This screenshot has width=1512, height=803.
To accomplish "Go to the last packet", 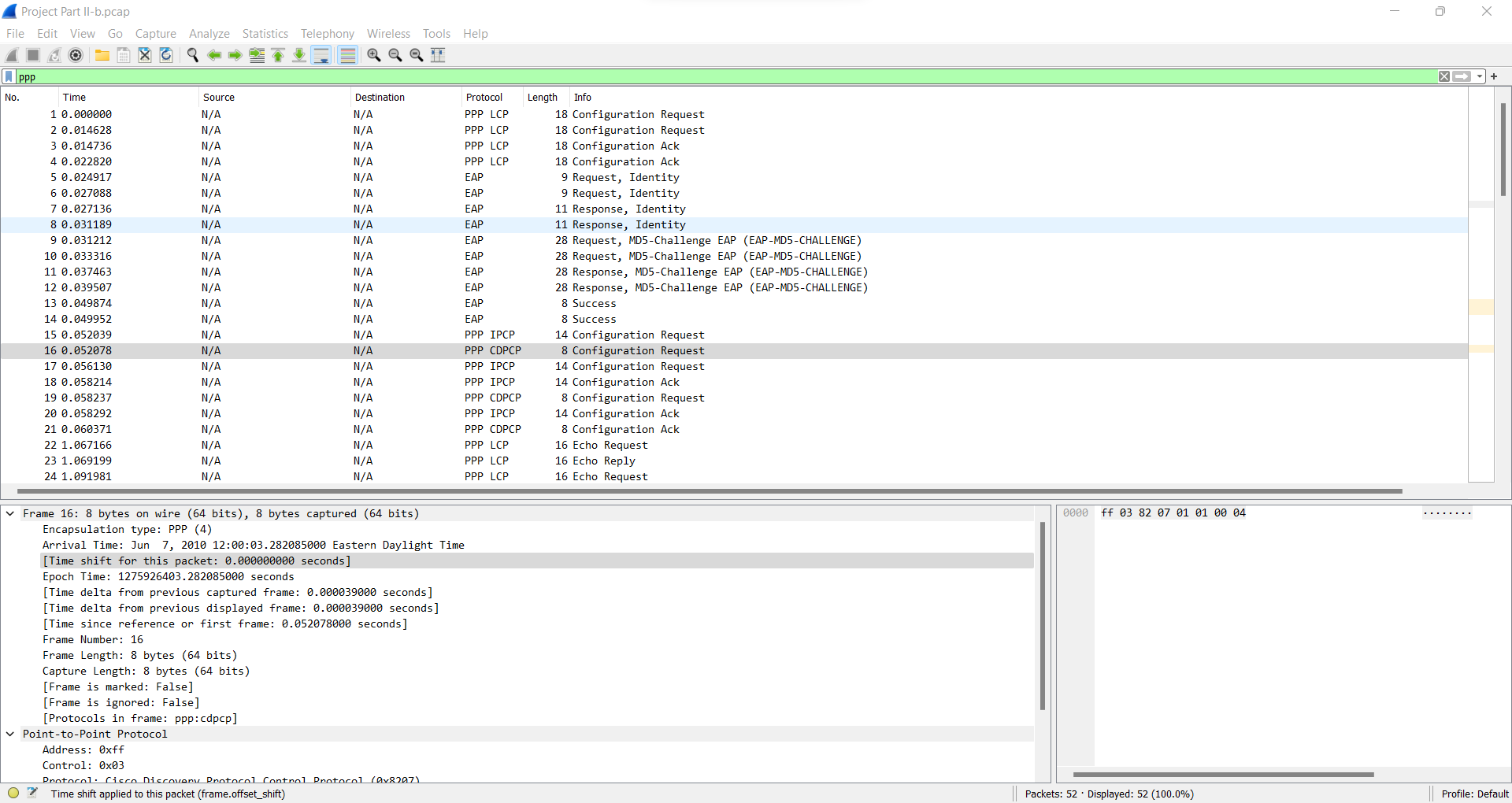I will tap(299, 55).
